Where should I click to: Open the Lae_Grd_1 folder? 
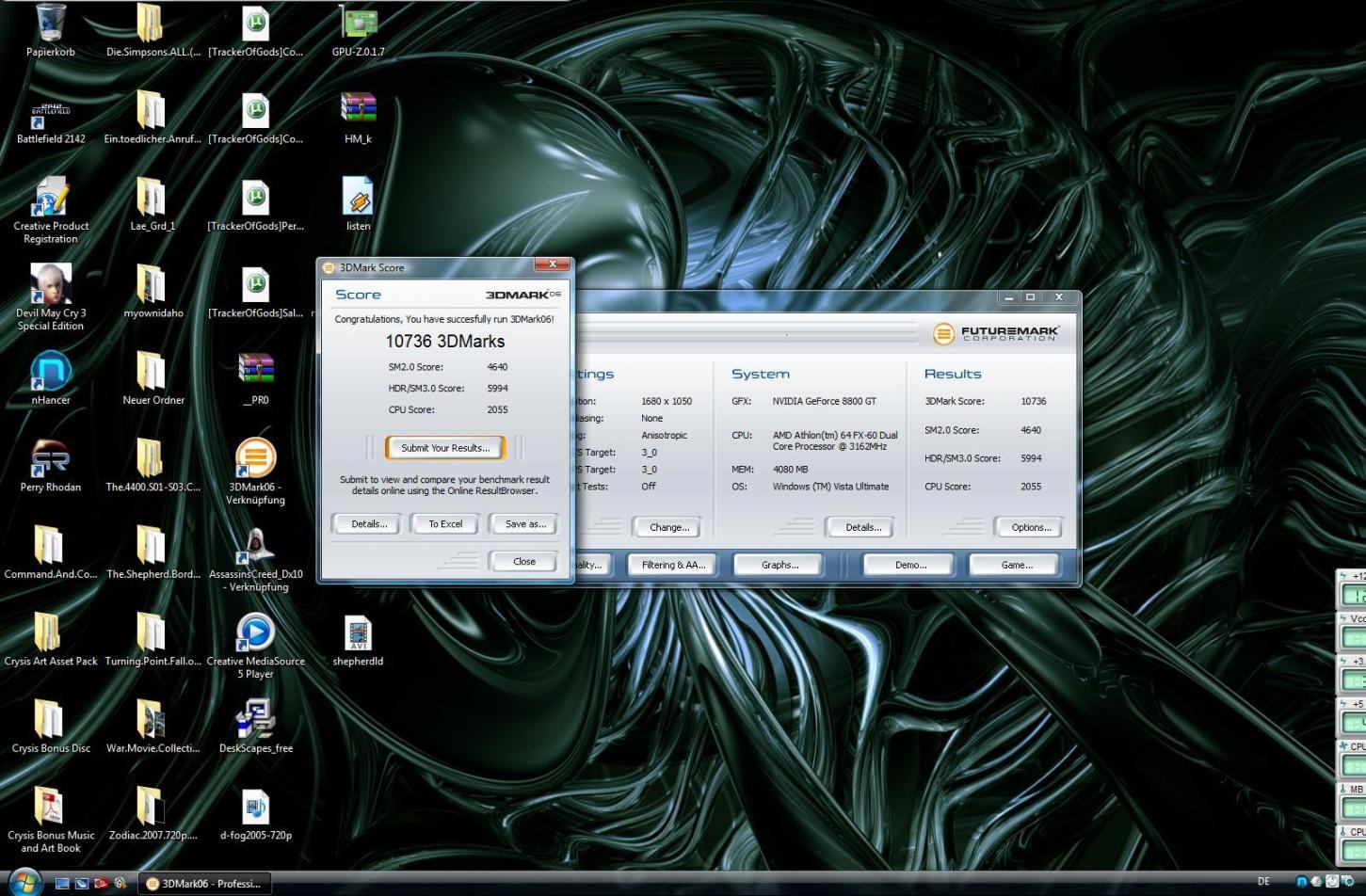click(153, 204)
